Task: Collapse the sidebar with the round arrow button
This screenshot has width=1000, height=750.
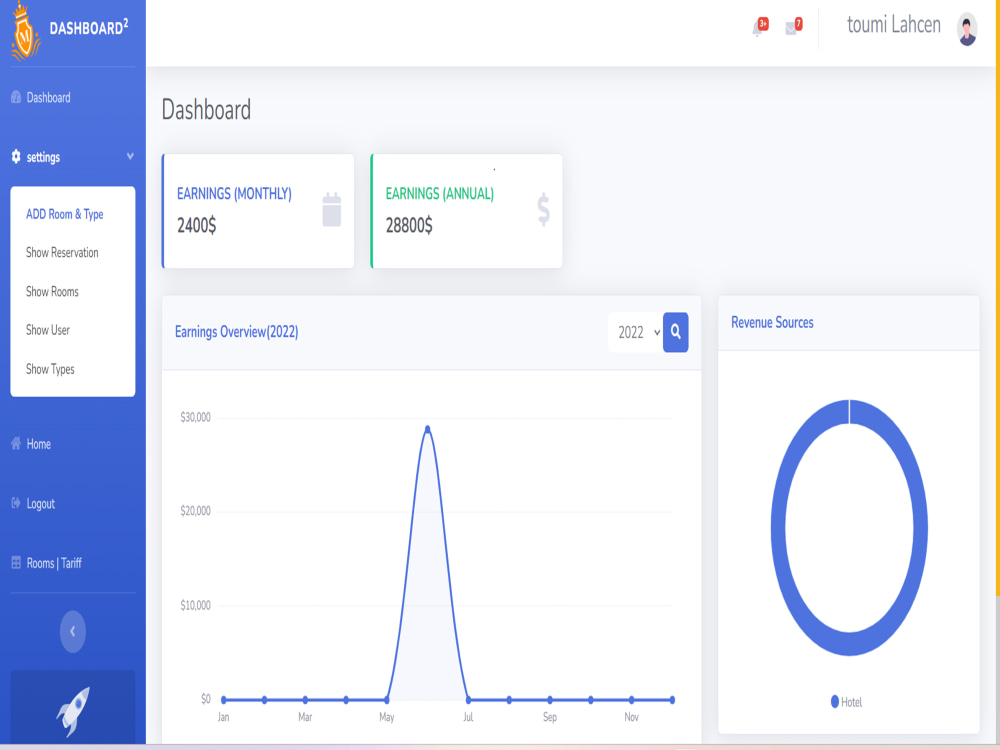Action: click(73, 631)
